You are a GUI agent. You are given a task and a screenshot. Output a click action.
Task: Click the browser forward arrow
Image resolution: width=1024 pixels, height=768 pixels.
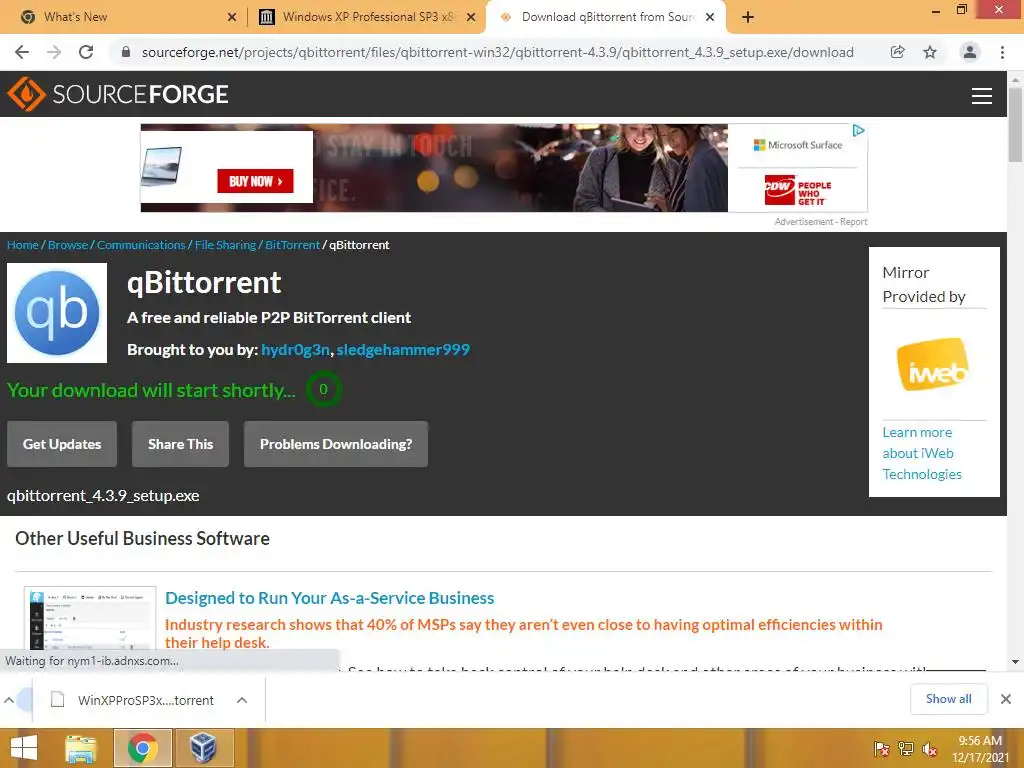[x=54, y=52]
